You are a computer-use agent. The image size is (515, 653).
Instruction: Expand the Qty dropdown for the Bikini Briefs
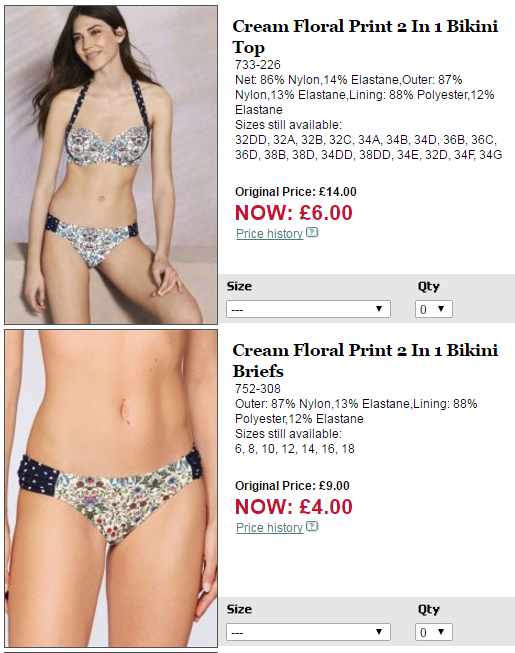point(433,632)
